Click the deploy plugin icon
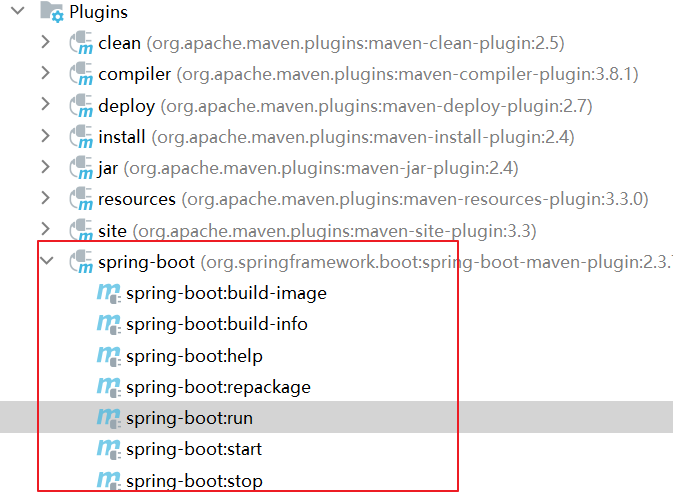This screenshot has width=673, height=494. (x=81, y=106)
